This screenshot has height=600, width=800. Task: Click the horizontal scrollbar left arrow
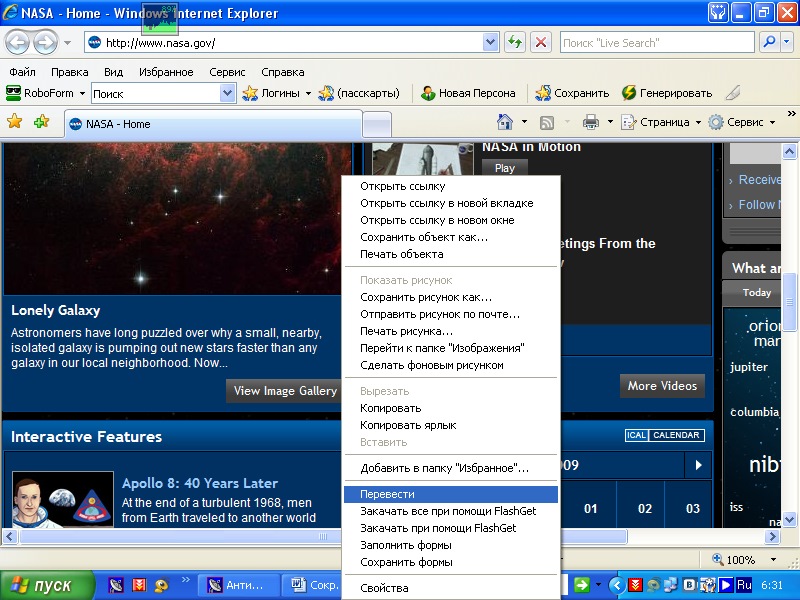pyautogui.click(x=10, y=536)
